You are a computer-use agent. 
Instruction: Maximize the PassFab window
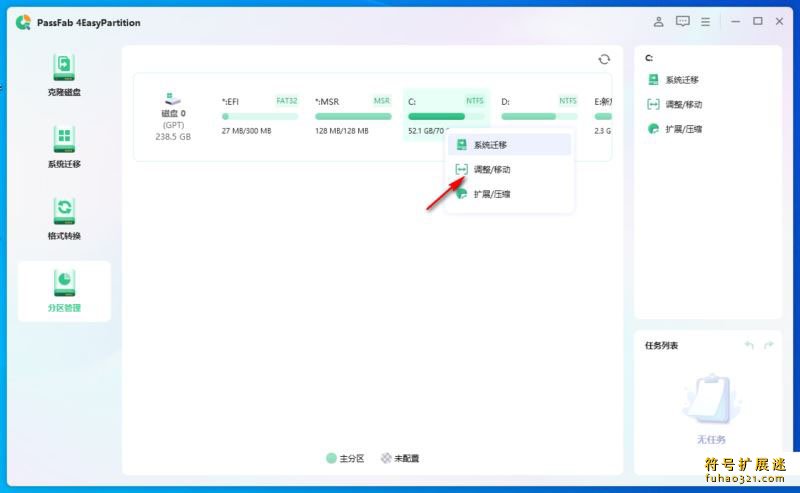(x=758, y=21)
